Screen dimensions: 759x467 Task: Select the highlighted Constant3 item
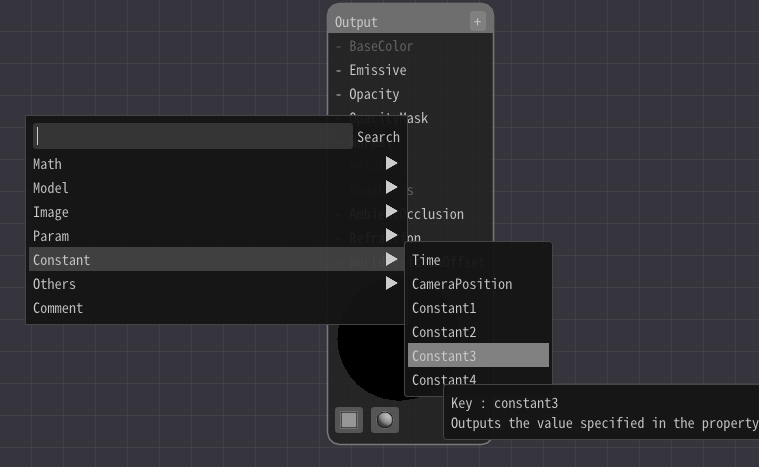click(444, 356)
